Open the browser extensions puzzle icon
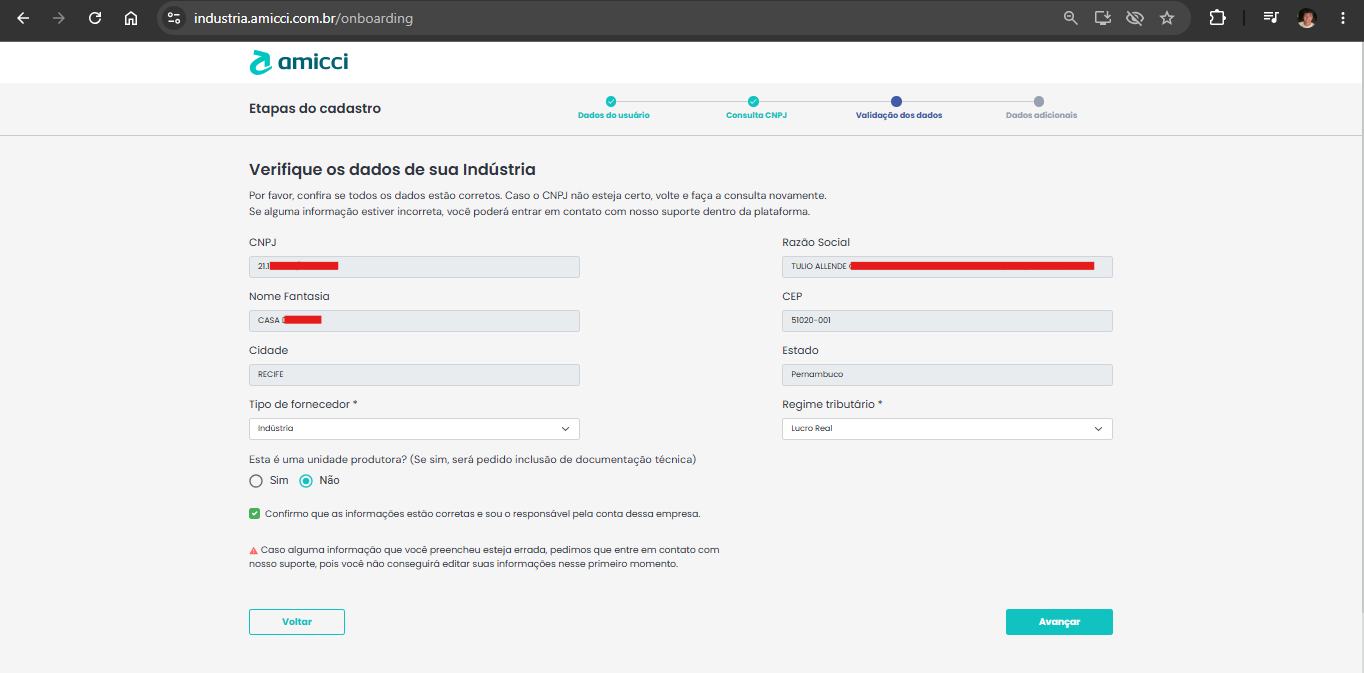Viewport: 1364px width, 673px height. click(1217, 18)
